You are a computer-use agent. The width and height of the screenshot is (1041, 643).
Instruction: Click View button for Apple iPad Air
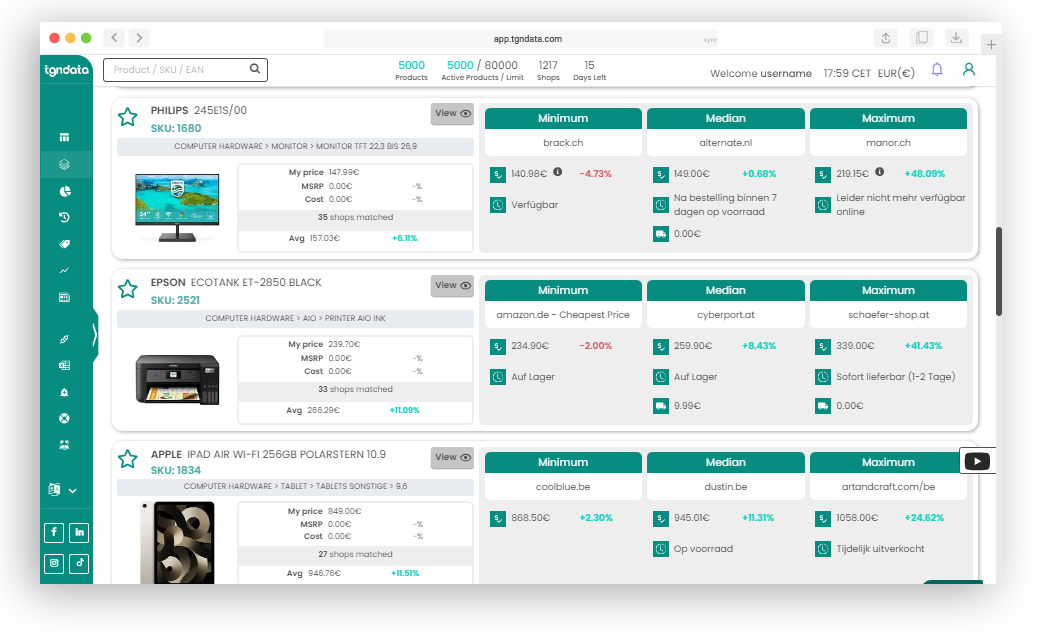pos(453,457)
